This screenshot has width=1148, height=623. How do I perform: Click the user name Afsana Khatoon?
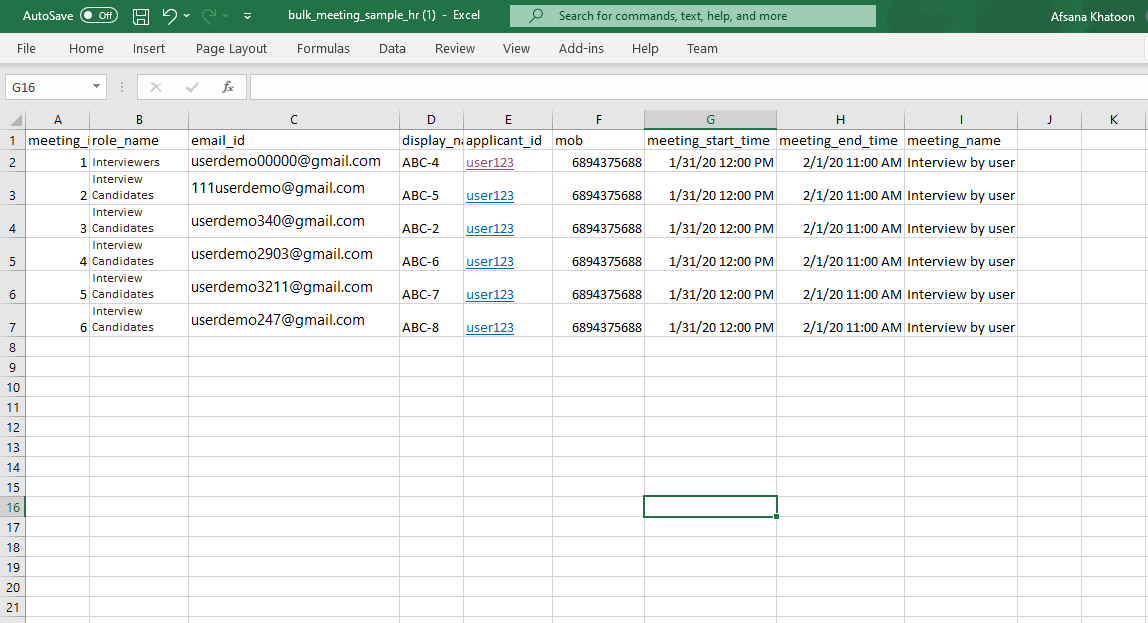[1092, 16]
